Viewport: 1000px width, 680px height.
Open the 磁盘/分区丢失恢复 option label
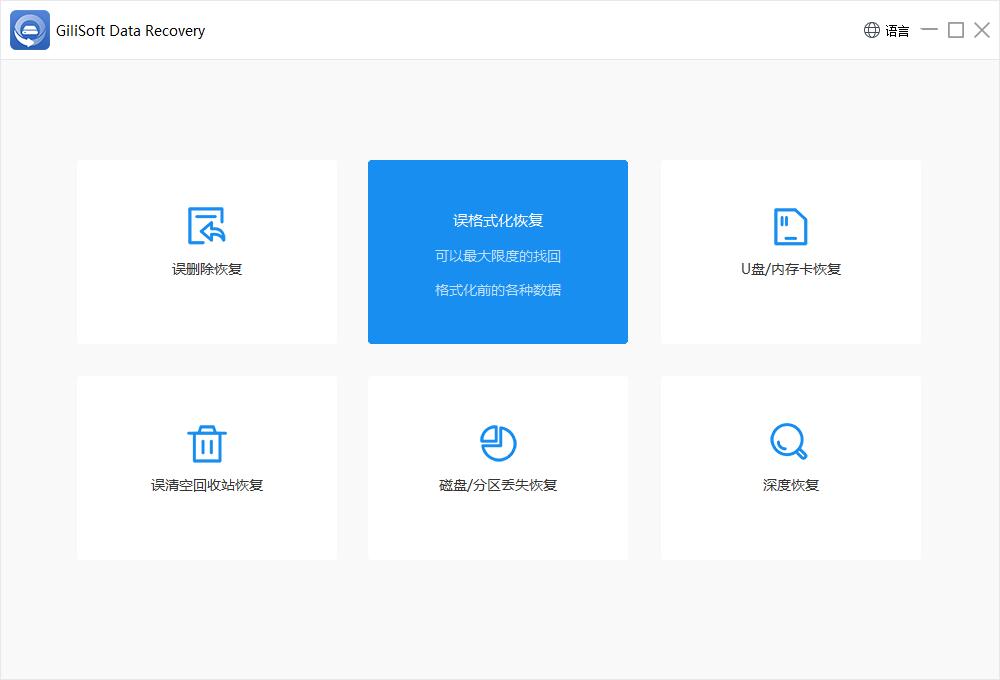tap(498, 485)
